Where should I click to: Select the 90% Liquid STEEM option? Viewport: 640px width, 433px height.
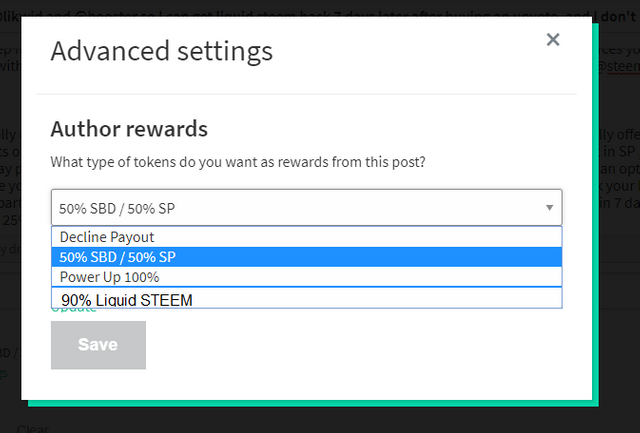(307, 298)
